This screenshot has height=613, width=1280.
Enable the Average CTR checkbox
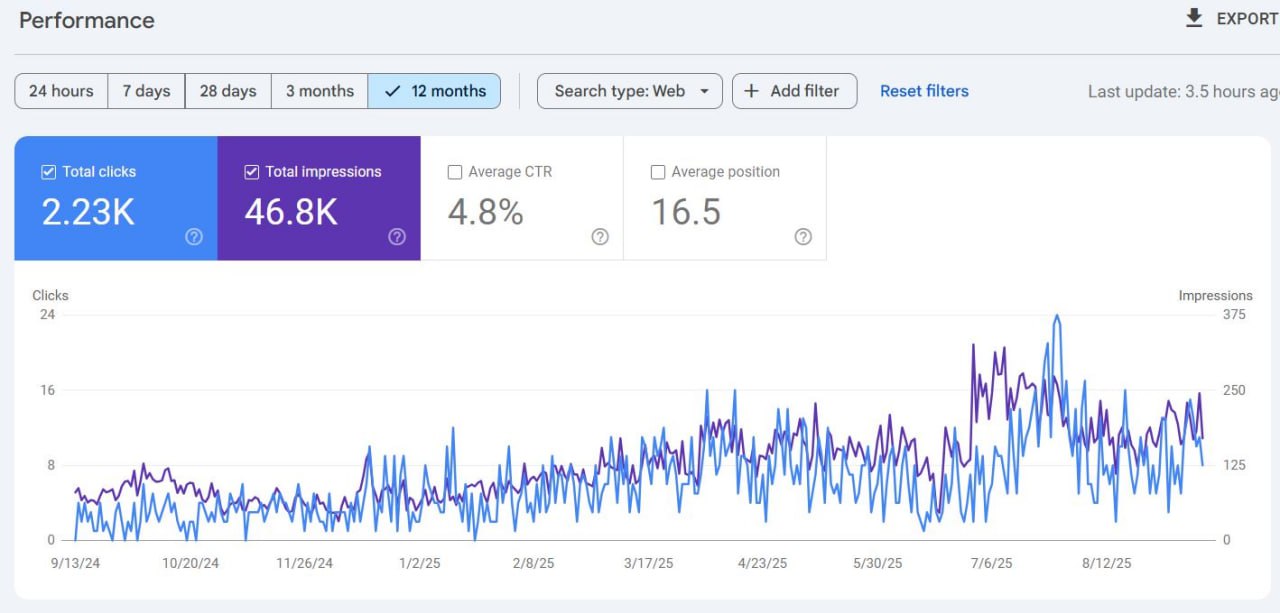coord(455,172)
